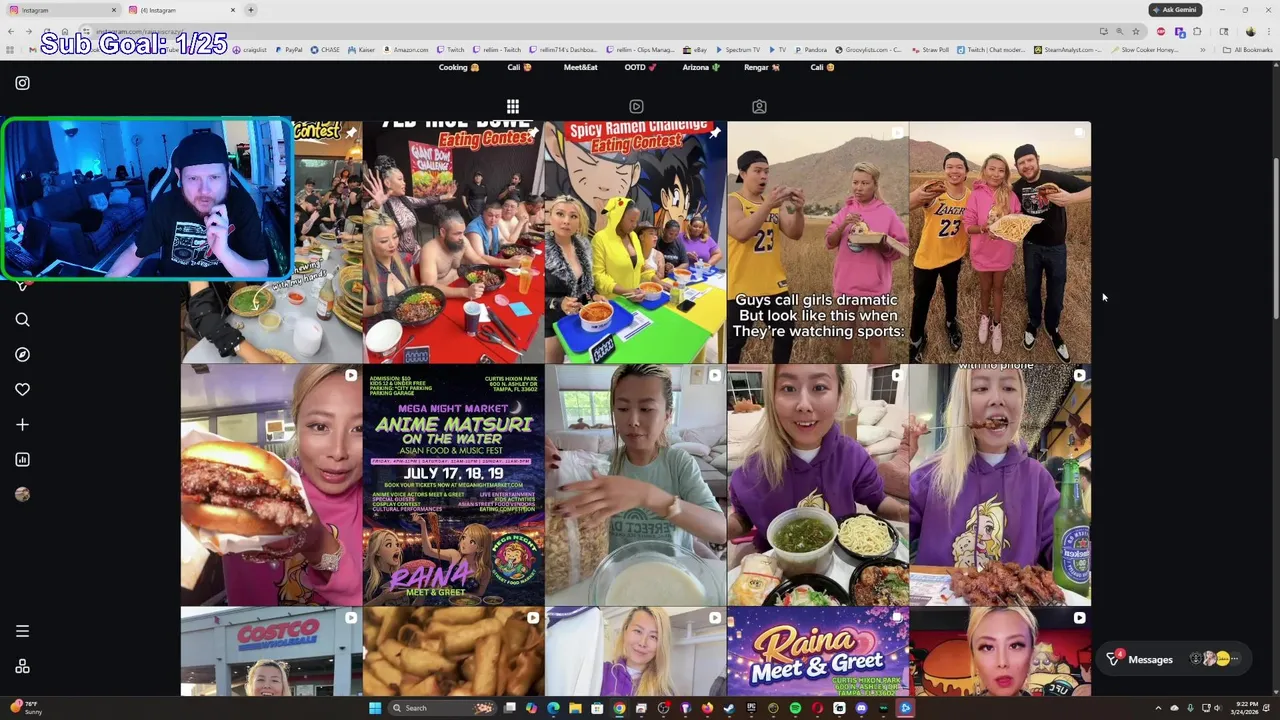Viewport: 1280px width, 720px height.
Task: Show hidden system tray icons
Action: [1159, 708]
